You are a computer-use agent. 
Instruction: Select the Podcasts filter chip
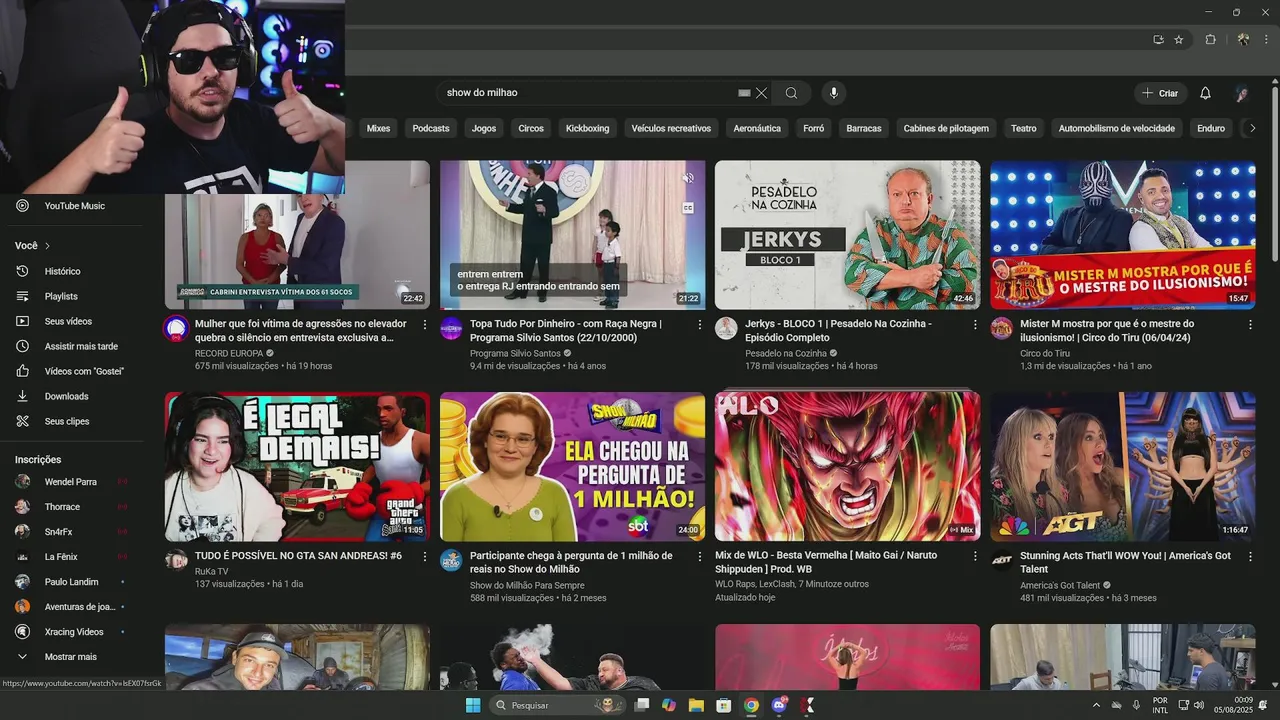tap(431, 128)
